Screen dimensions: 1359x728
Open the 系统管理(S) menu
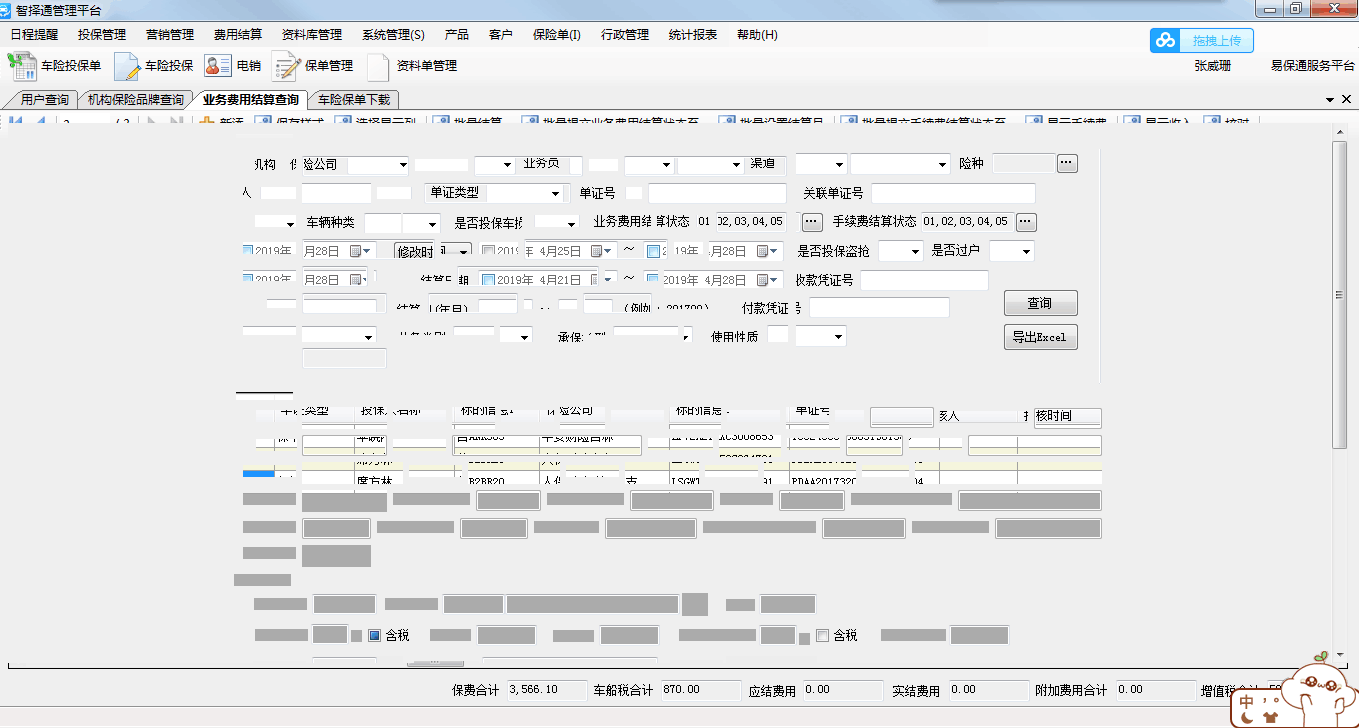pos(393,34)
